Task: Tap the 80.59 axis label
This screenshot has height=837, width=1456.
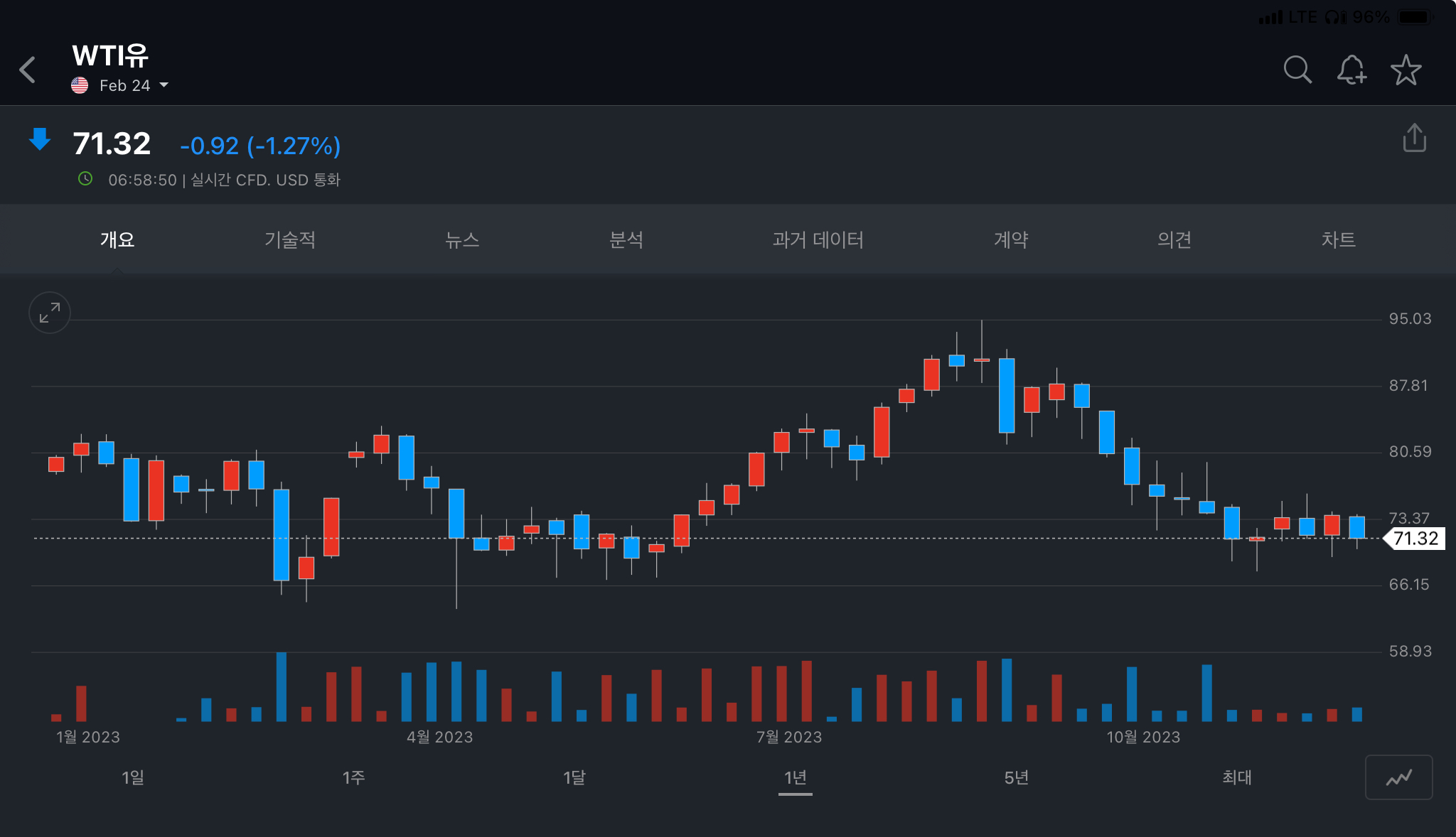Action: [1410, 452]
